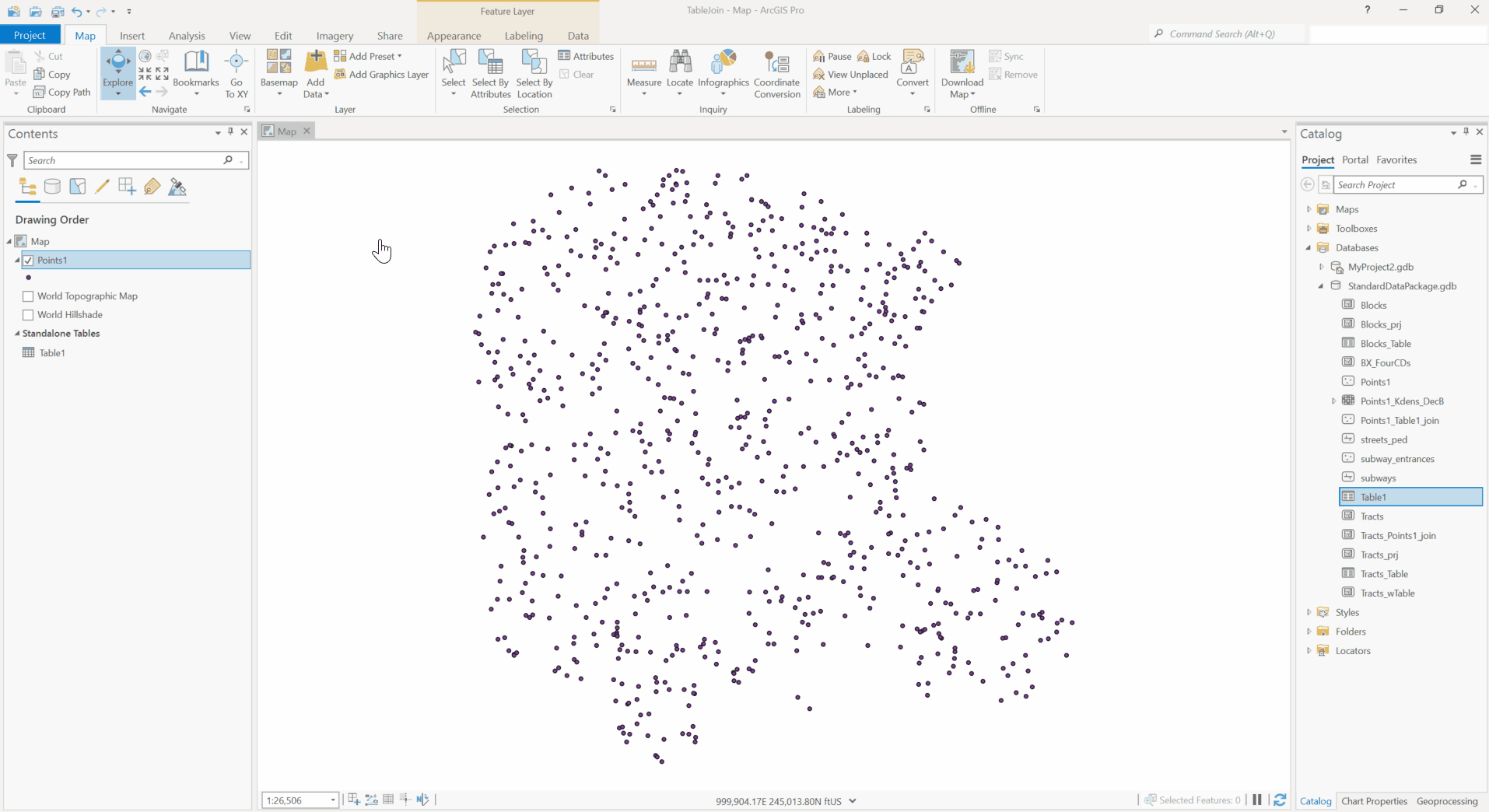
Task: Open Select By Attributes
Action: coord(491,73)
